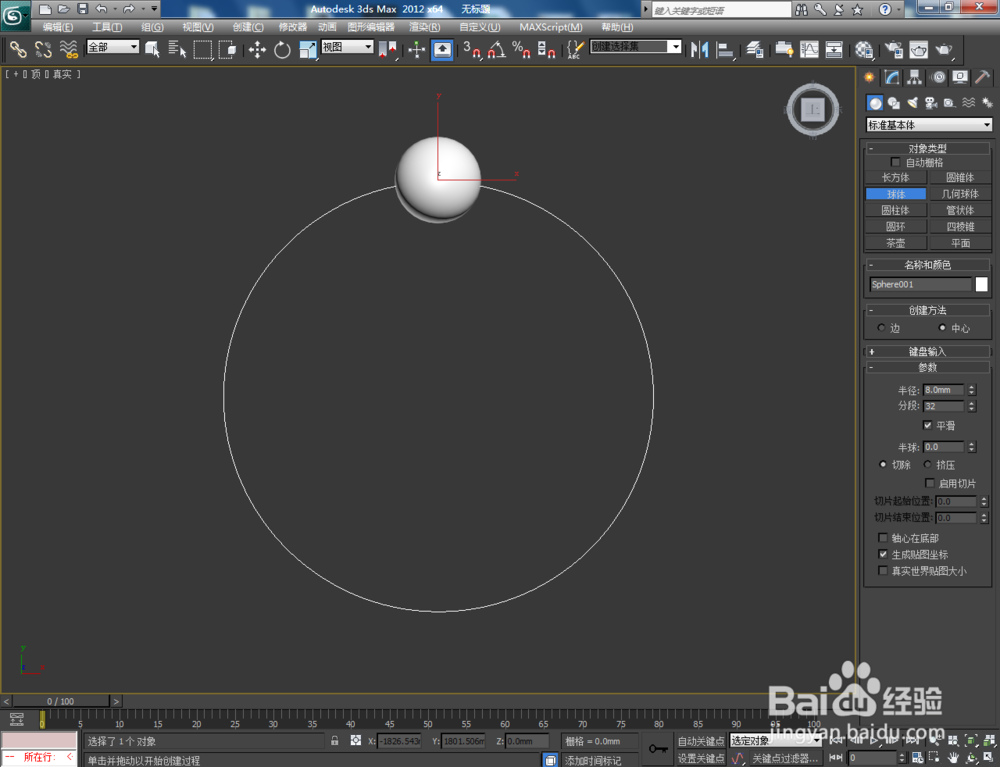Select the Select and Rotate tool
Viewport: 1000px width, 767px height.
coord(284,50)
